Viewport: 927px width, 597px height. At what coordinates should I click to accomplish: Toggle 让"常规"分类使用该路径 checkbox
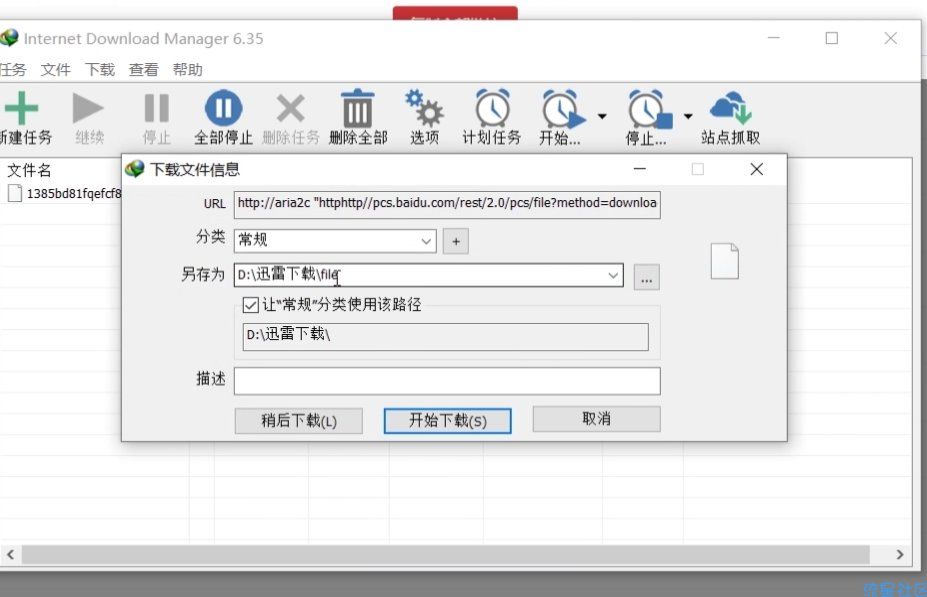pos(251,305)
